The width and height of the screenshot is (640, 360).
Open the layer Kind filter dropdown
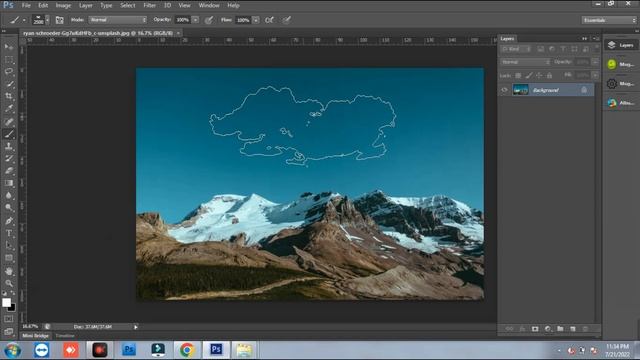click(516, 49)
